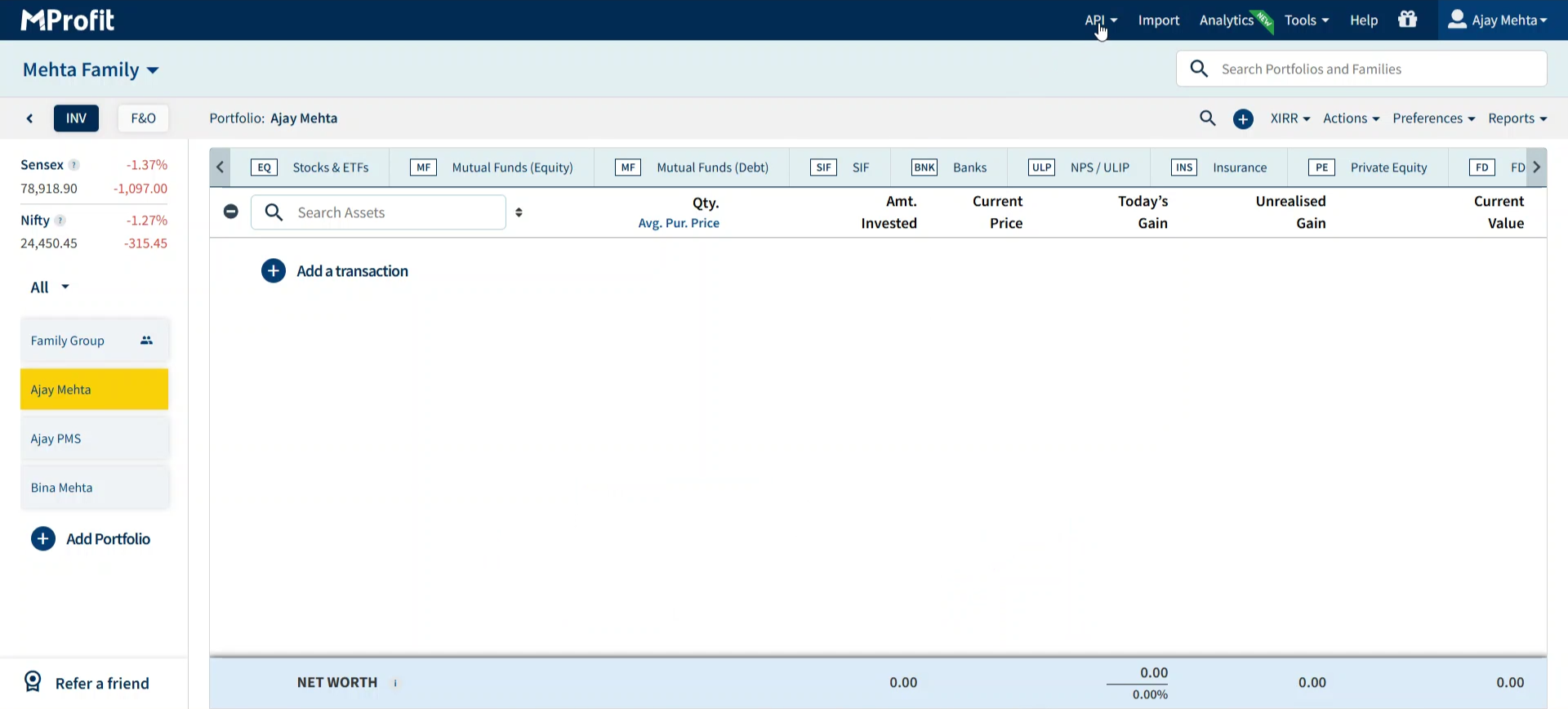Click the collapse minus icon beside Search Assets
Image resolution: width=1568 pixels, height=709 pixels.
point(231,212)
